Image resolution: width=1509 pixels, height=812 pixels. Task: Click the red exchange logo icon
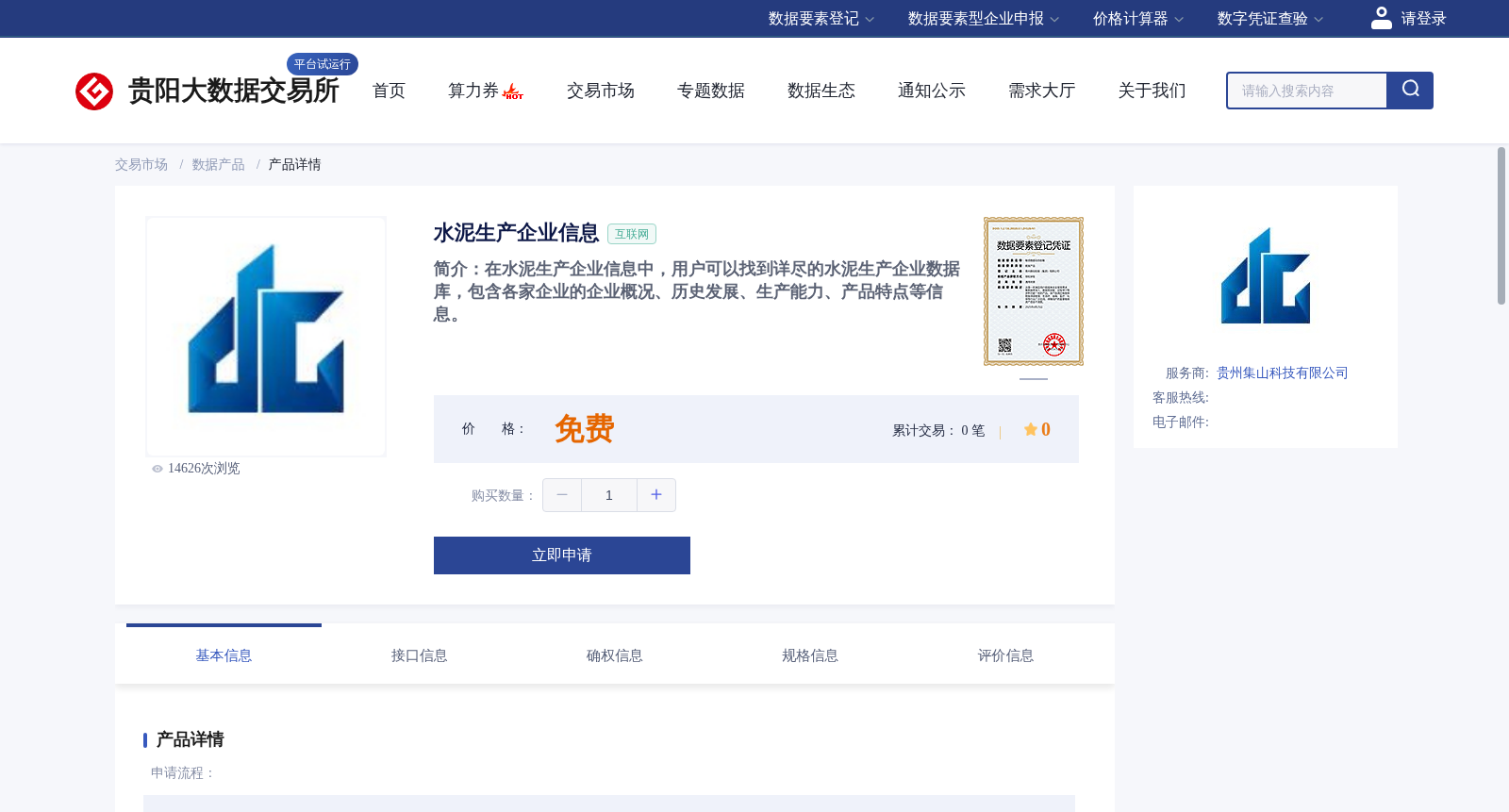[x=94, y=91]
